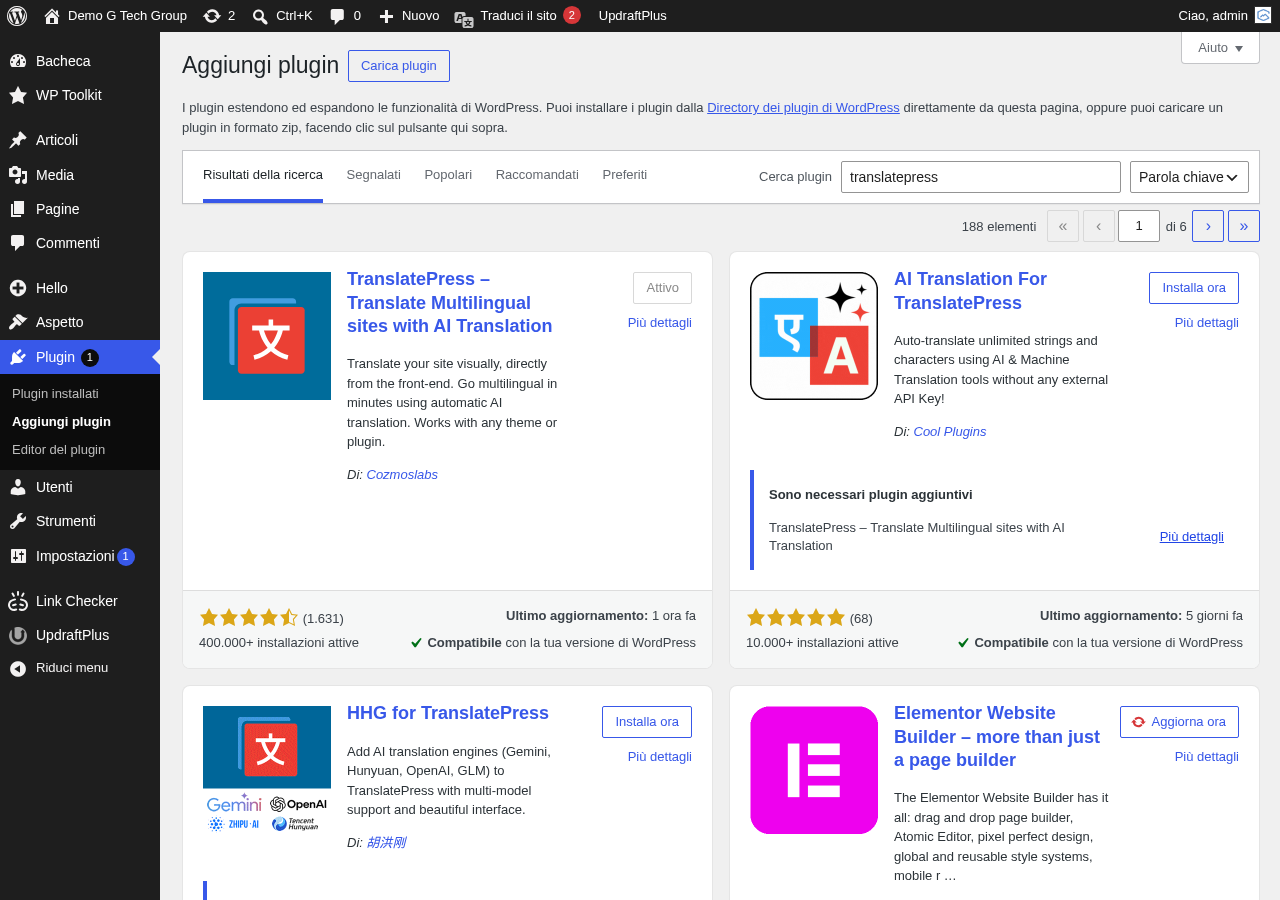Viewport: 1280px width, 900px height.
Task: Go to Bacheca dashboard
Action: pos(80,61)
